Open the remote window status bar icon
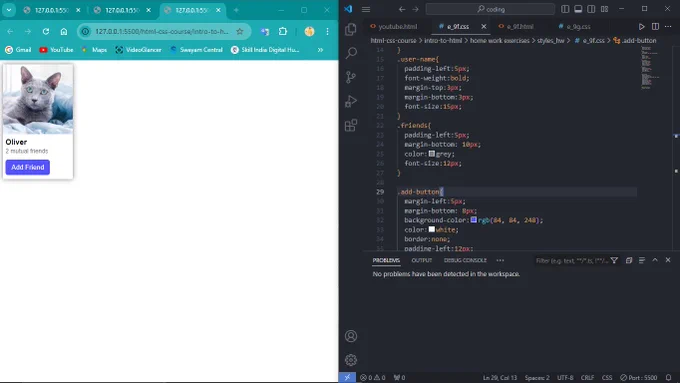 pos(347,377)
